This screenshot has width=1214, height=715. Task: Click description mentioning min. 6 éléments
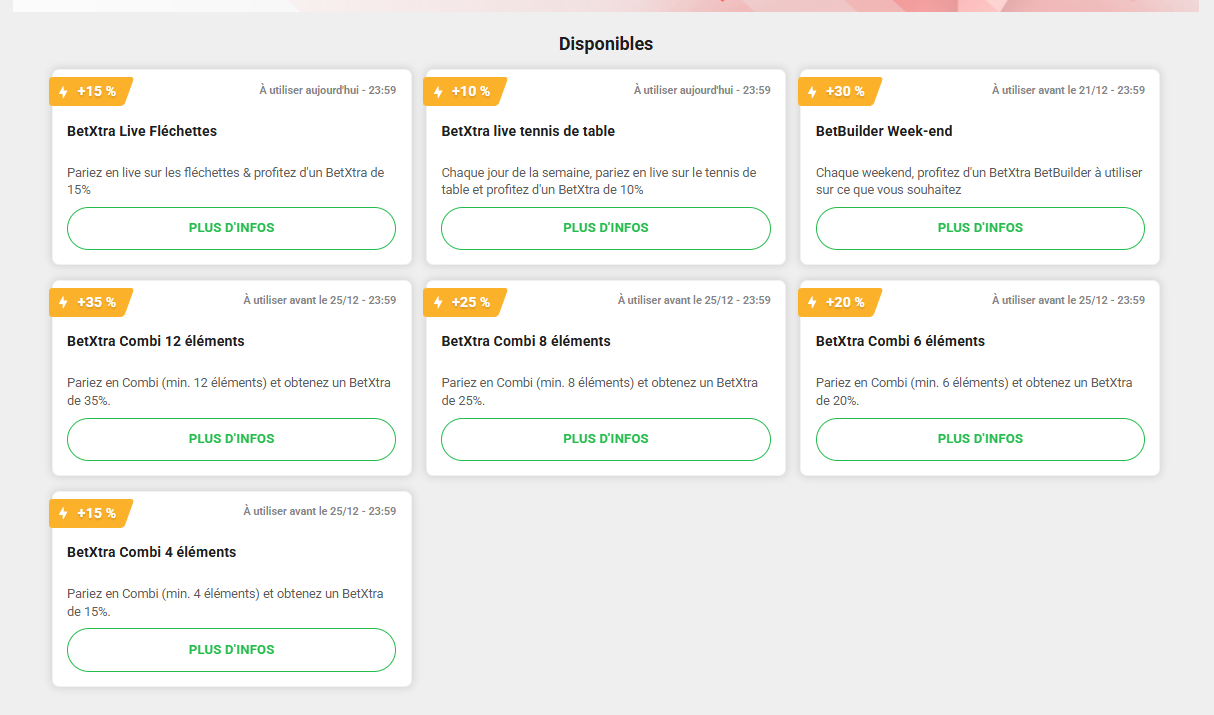974,392
